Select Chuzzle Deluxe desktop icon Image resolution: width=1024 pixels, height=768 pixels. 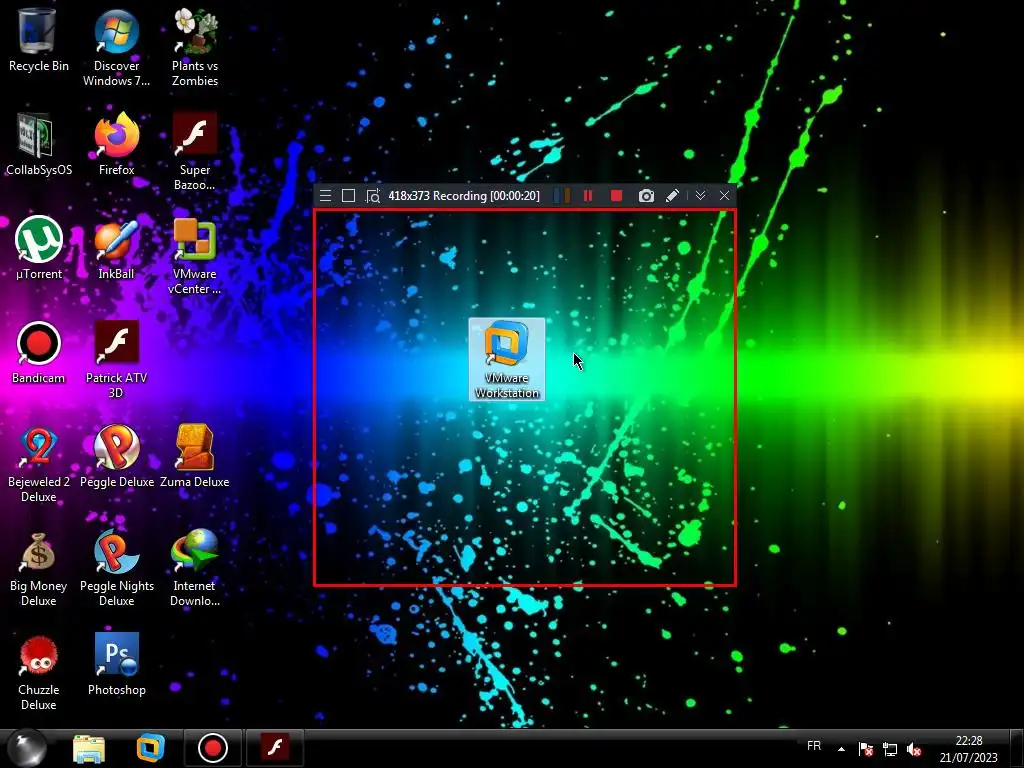pos(39,672)
